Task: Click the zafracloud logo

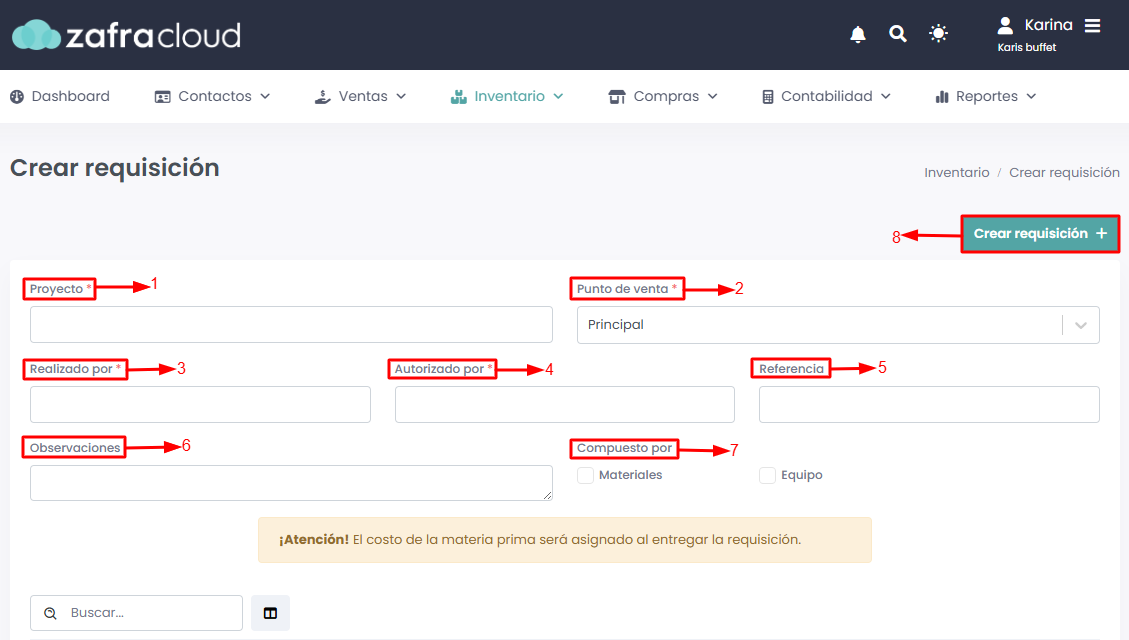Action: click(127, 35)
